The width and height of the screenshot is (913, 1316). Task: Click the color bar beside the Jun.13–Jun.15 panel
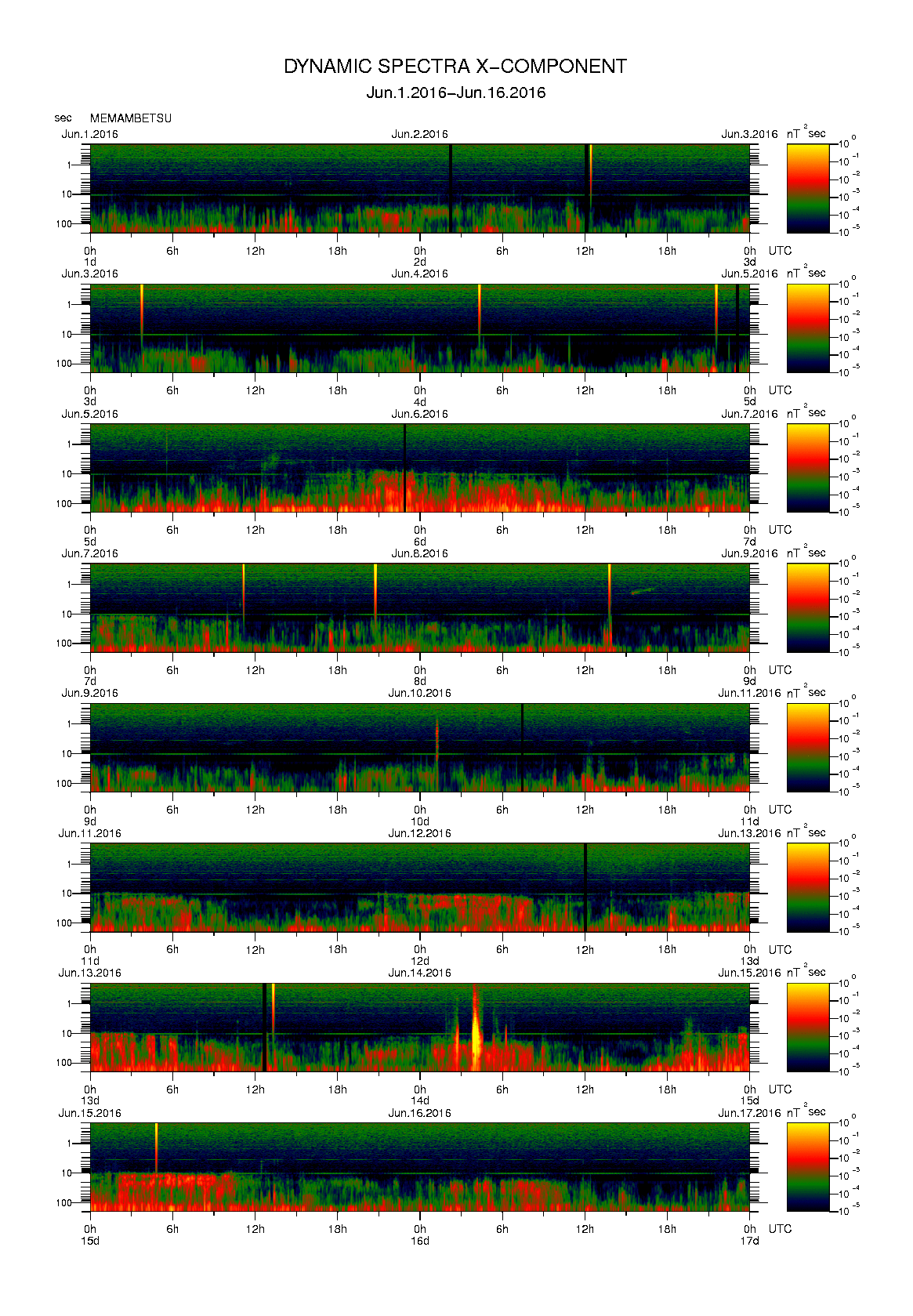pyautogui.click(x=808, y=1028)
